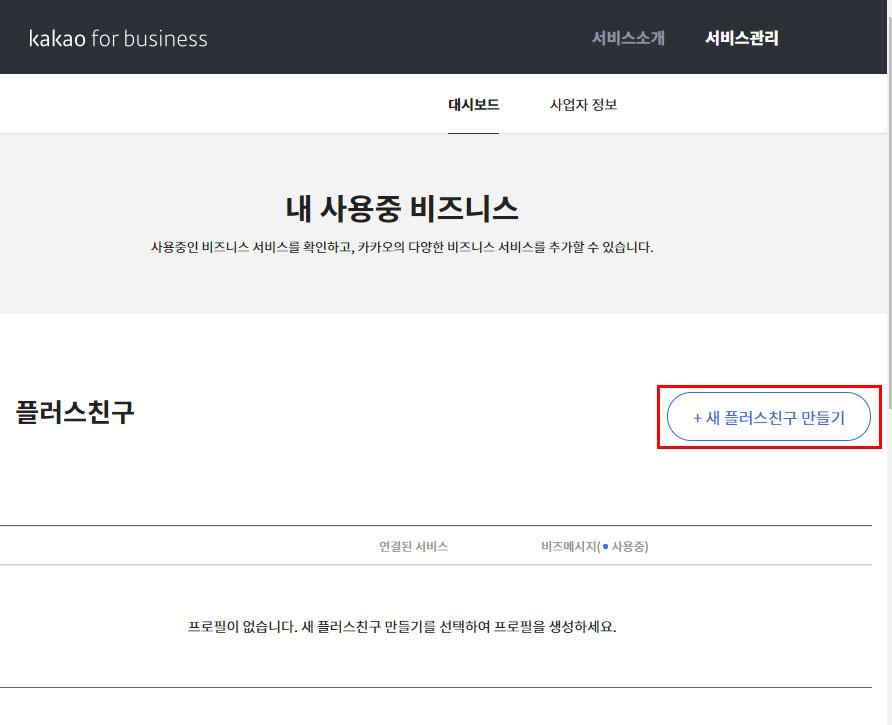Click the plus sign in 새 플러스친구 만들기

click(x=698, y=418)
